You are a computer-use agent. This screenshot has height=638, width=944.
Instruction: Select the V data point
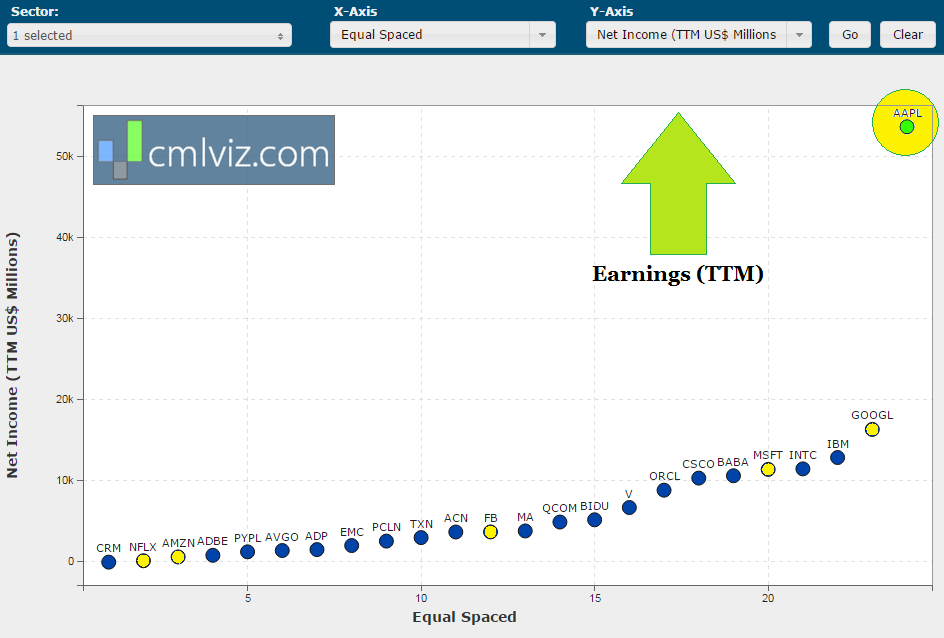tap(629, 508)
